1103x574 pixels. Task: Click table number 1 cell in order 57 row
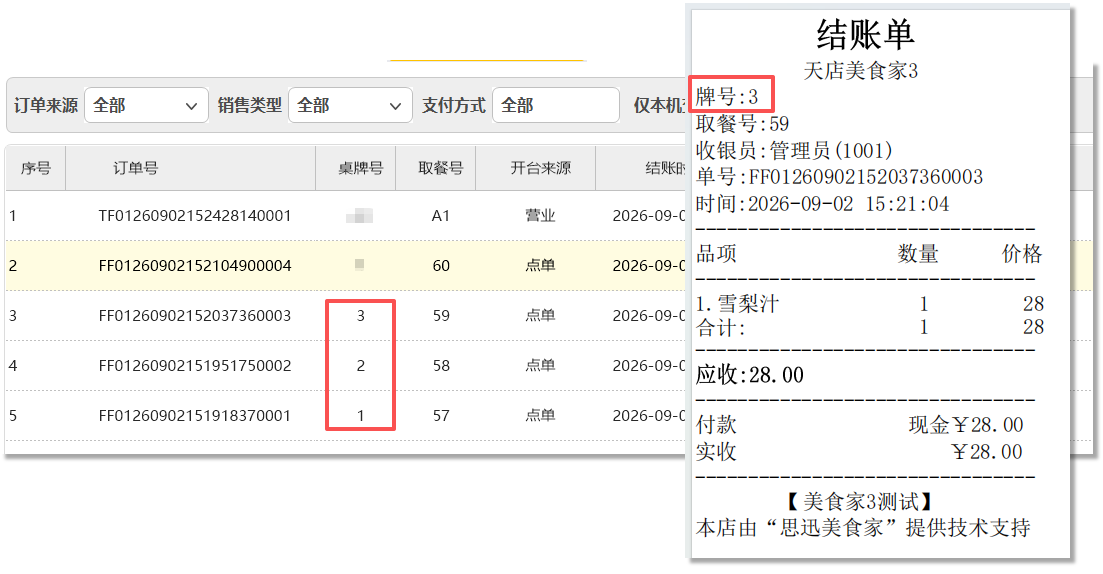(361, 416)
